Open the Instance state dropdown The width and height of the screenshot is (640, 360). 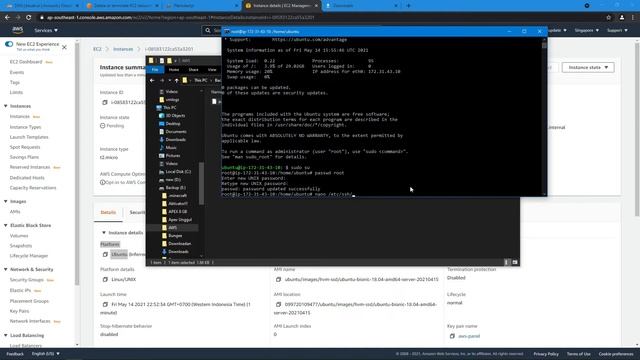coord(588,67)
